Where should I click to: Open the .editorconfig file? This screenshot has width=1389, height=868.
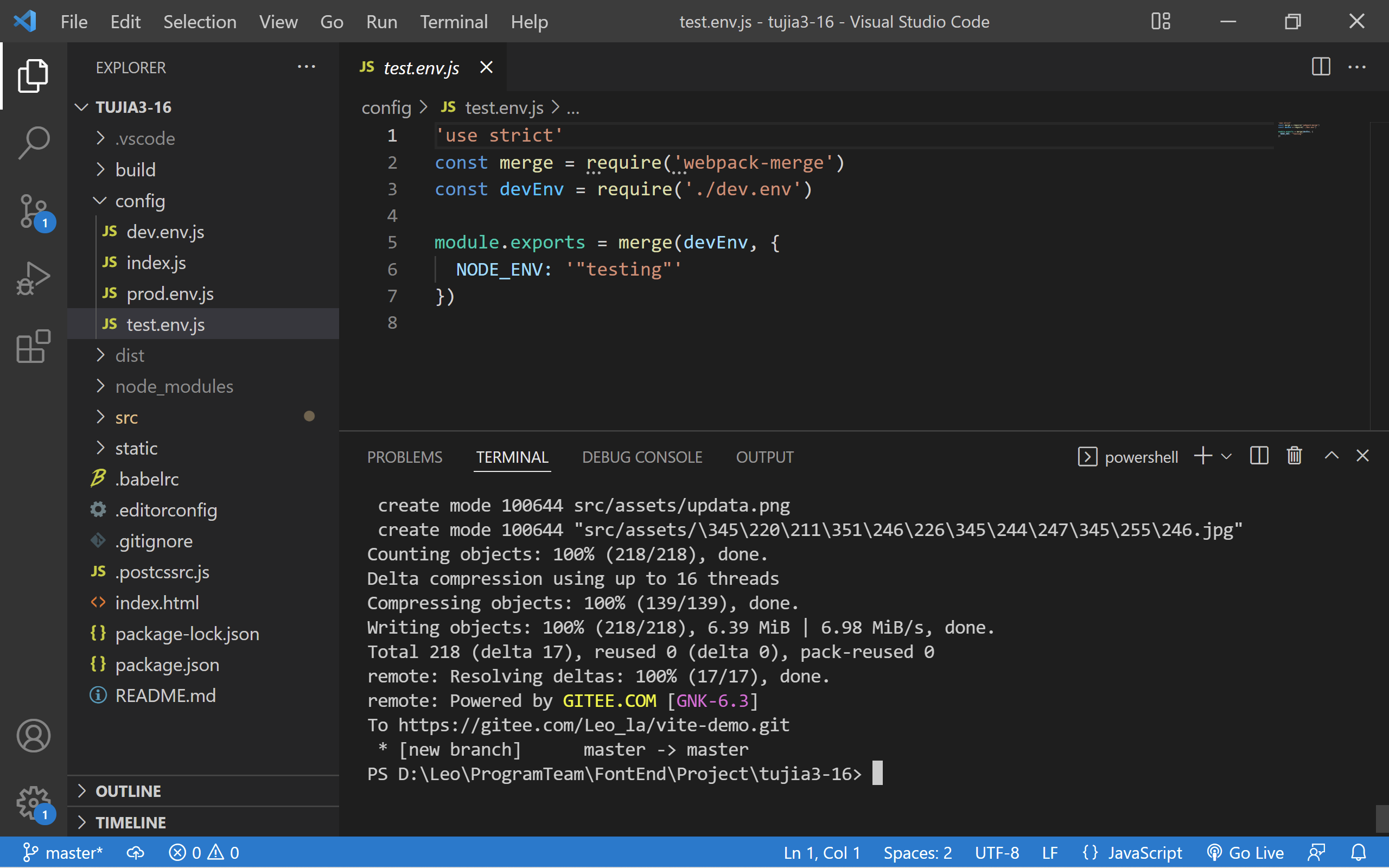coord(203,510)
